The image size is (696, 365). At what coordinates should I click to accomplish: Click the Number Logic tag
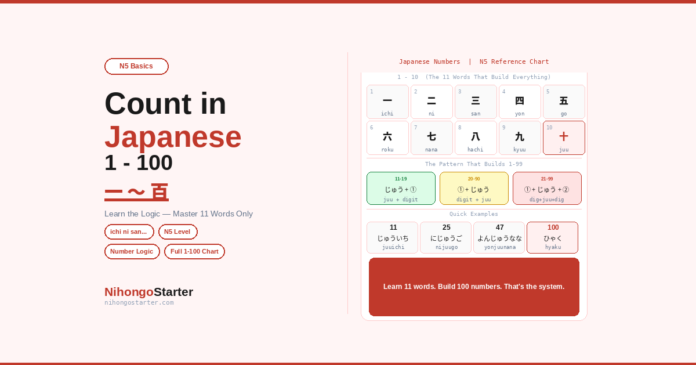(x=132, y=251)
